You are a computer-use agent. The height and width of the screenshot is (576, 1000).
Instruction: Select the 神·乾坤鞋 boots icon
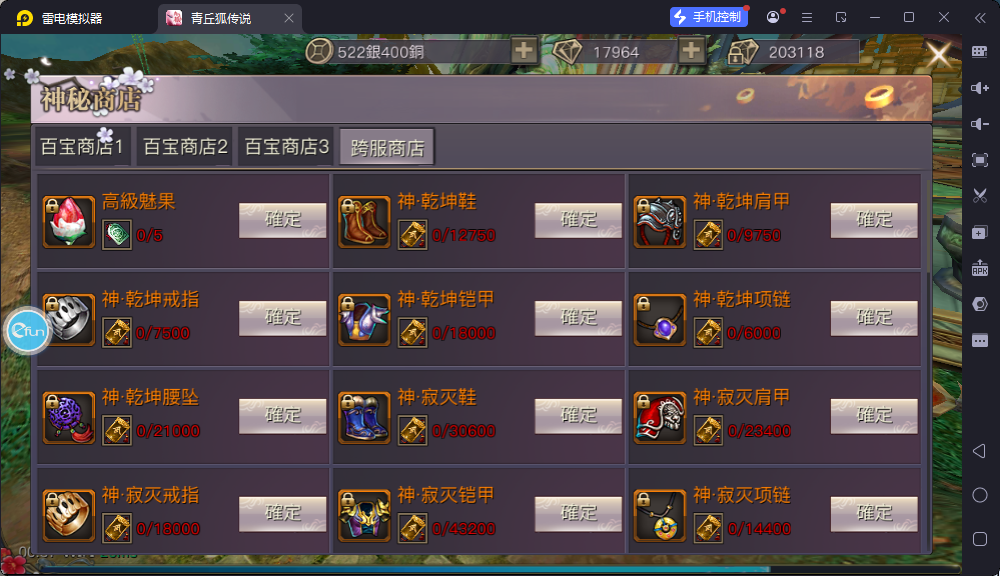coord(364,221)
